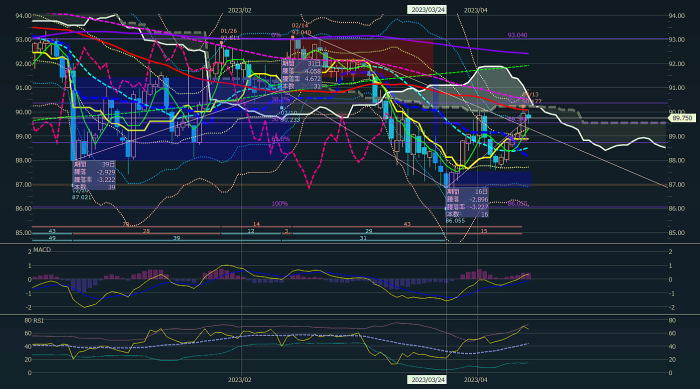Screen dimensions: 700x389
Task: Open the 31日 period info box
Action: [x=301, y=75]
